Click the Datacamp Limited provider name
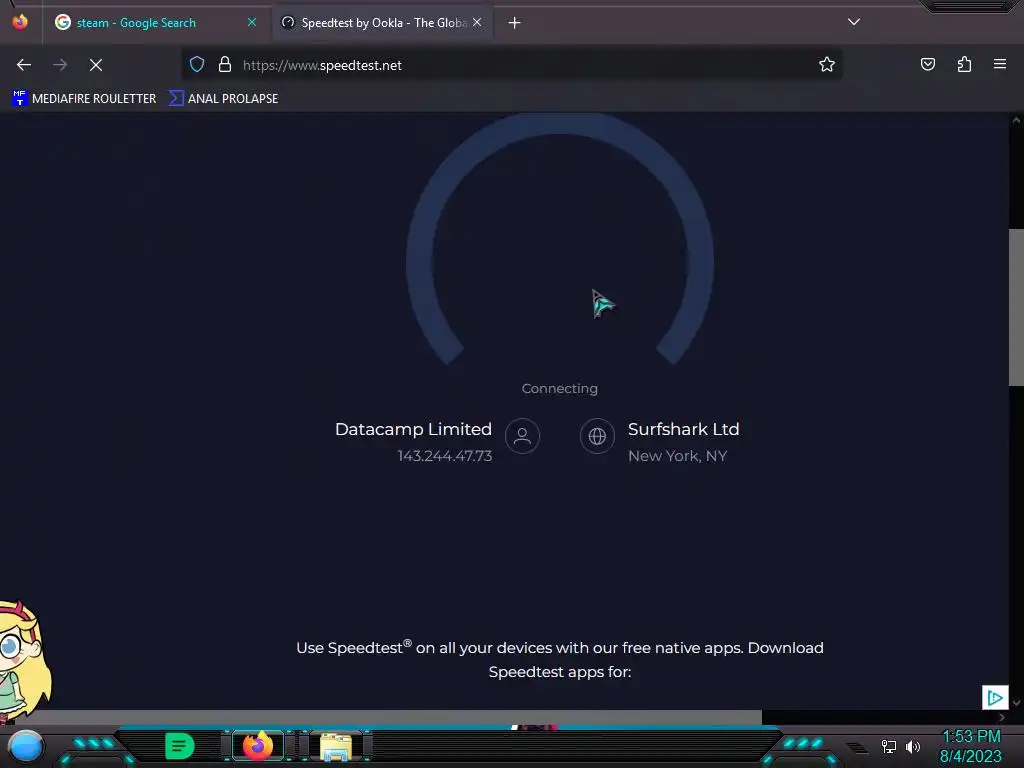Image resolution: width=1024 pixels, height=768 pixels. [x=413, y=429]
